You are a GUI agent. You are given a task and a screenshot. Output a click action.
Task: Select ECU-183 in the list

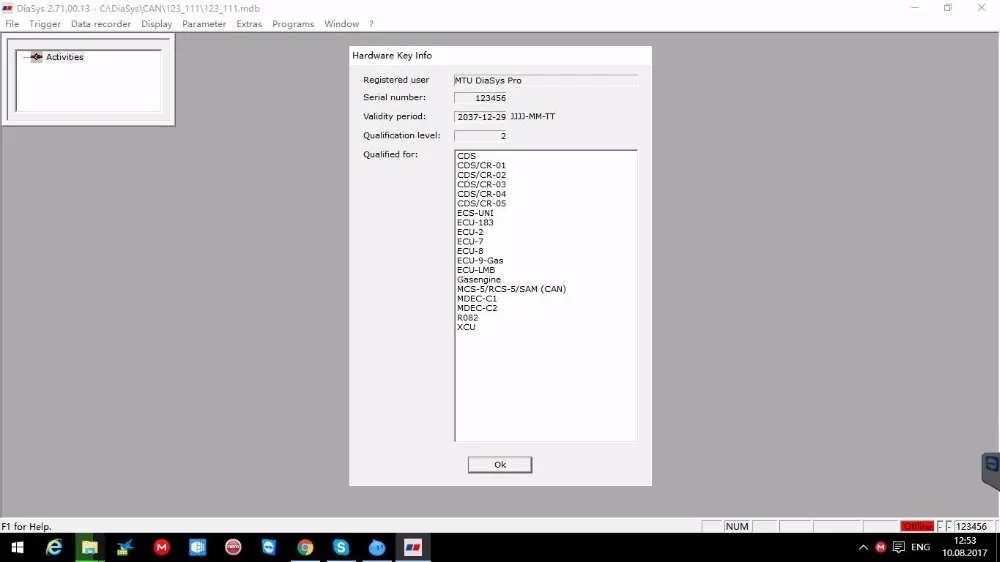point(475,223)
